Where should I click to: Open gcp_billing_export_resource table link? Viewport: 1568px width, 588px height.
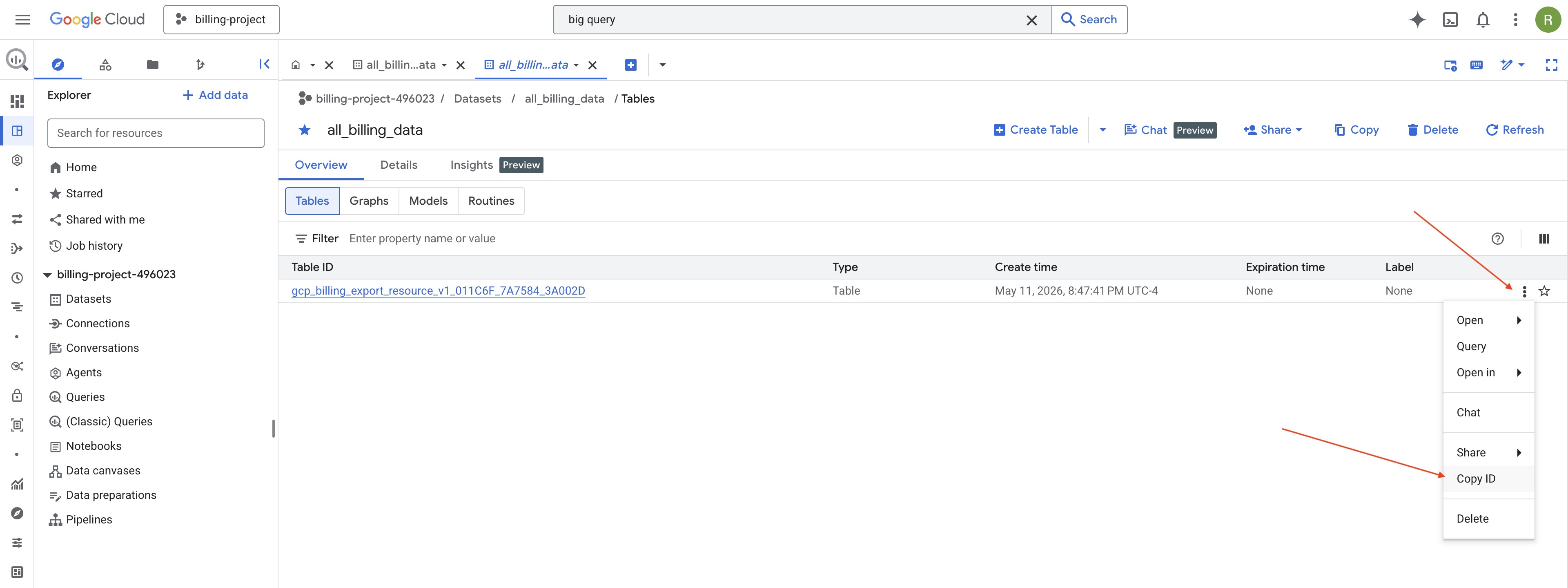[x=438, y=291]
